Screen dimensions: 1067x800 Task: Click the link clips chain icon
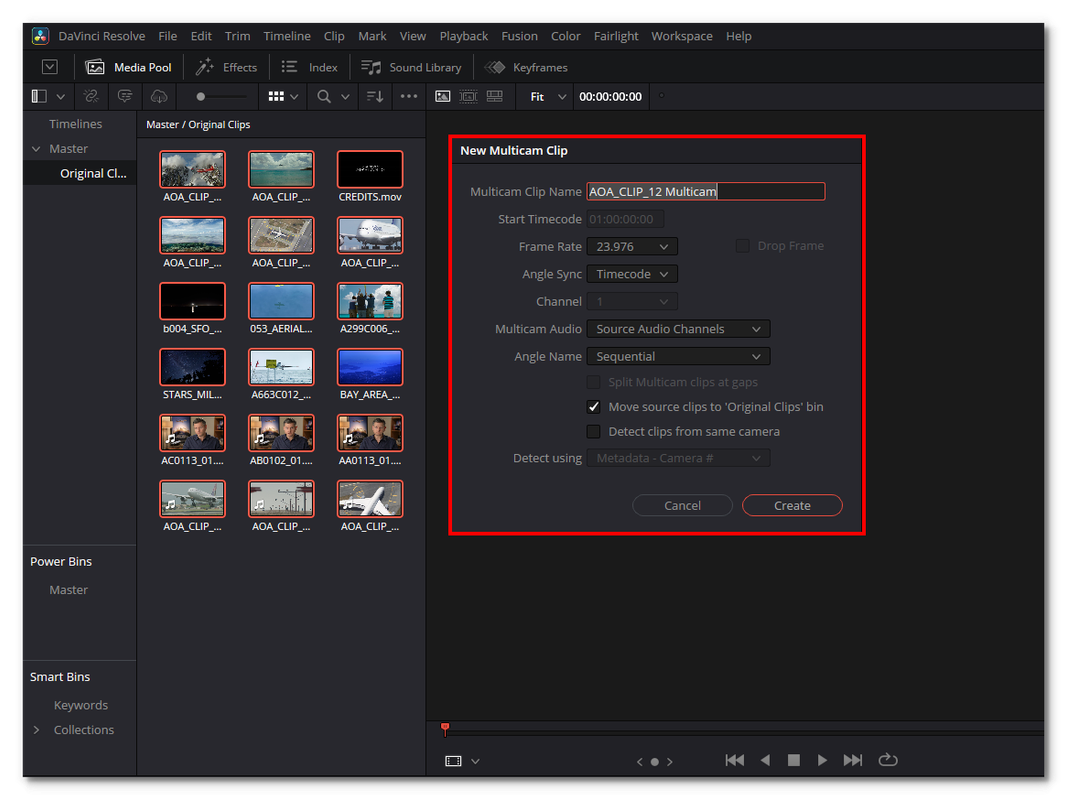coord(91,97)
